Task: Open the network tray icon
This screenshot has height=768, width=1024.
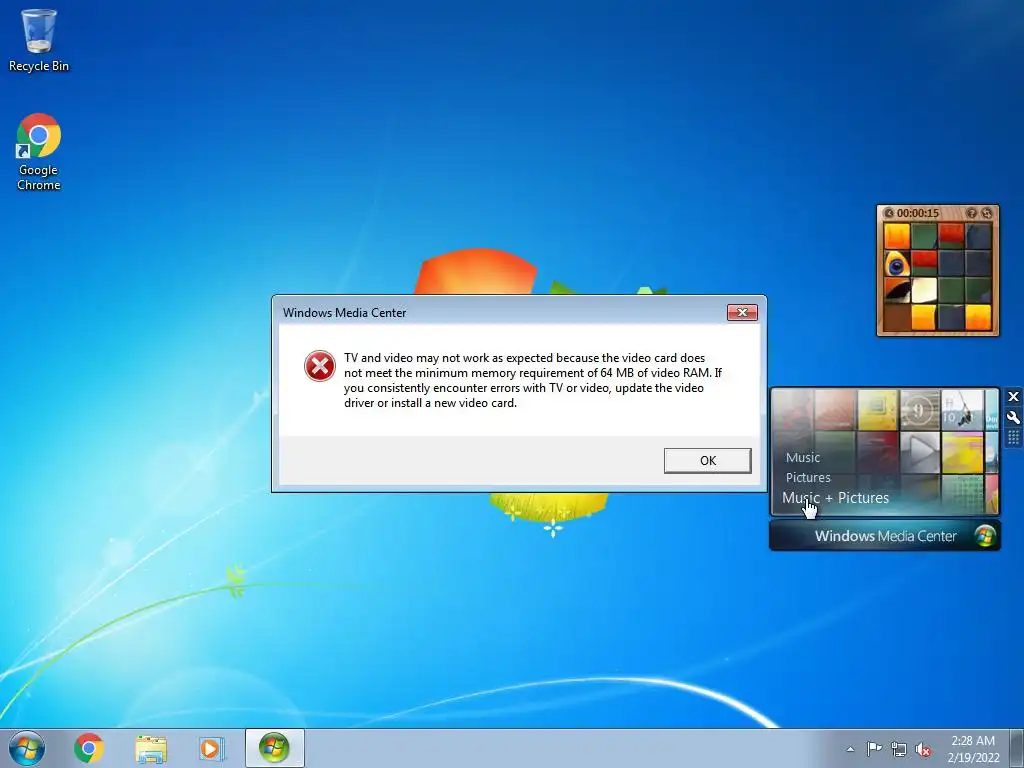Action: [x=899, y=749]
